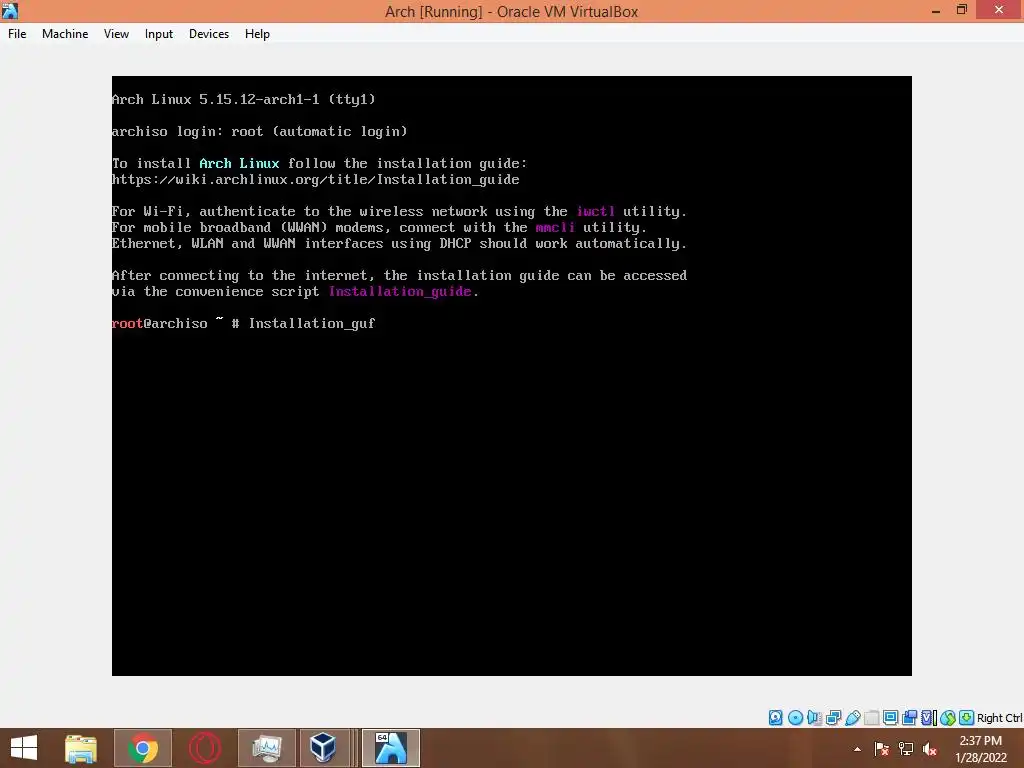
Task: Click the CPU virtualization status icon
Action: point(929,718)
